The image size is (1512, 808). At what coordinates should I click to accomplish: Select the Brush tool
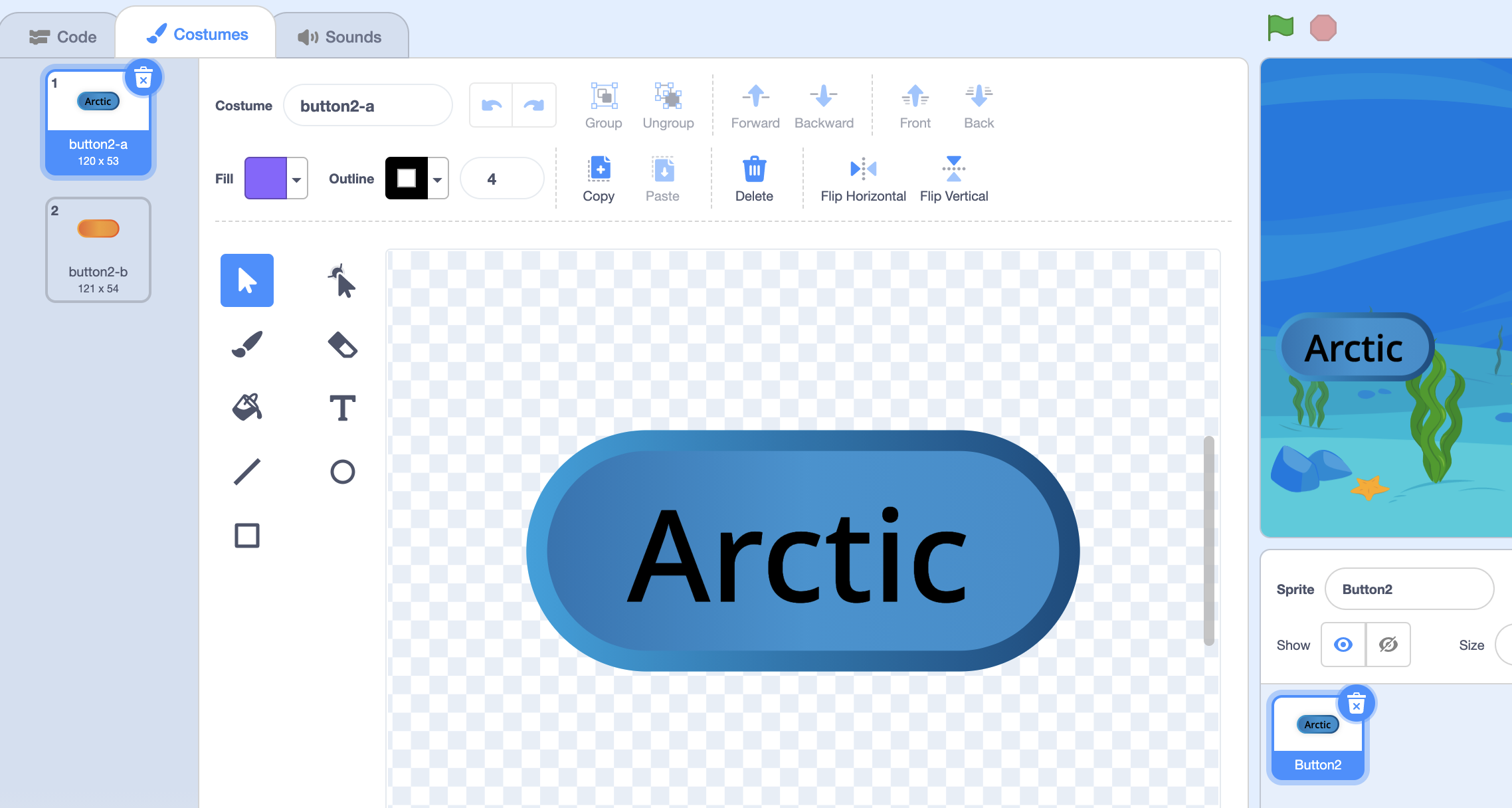pyautogui.click(x=247, y=344)
